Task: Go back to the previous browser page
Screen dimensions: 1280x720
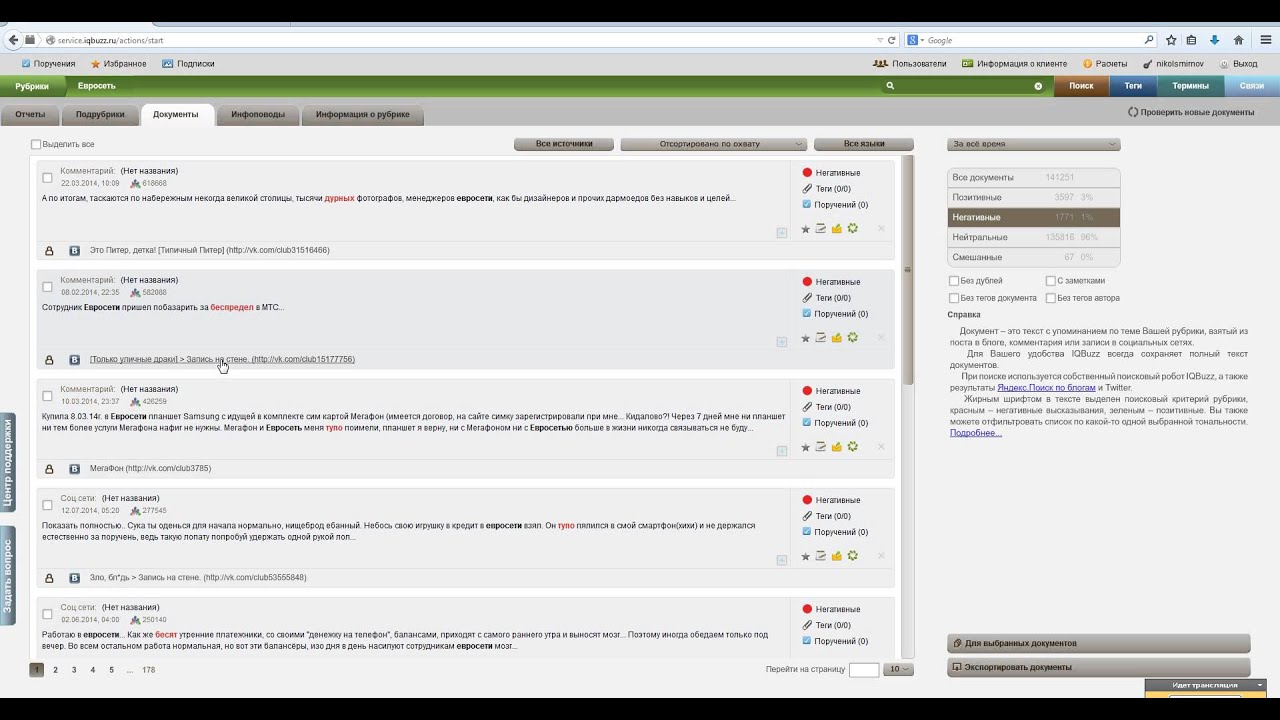Action: tap(12, 40)
